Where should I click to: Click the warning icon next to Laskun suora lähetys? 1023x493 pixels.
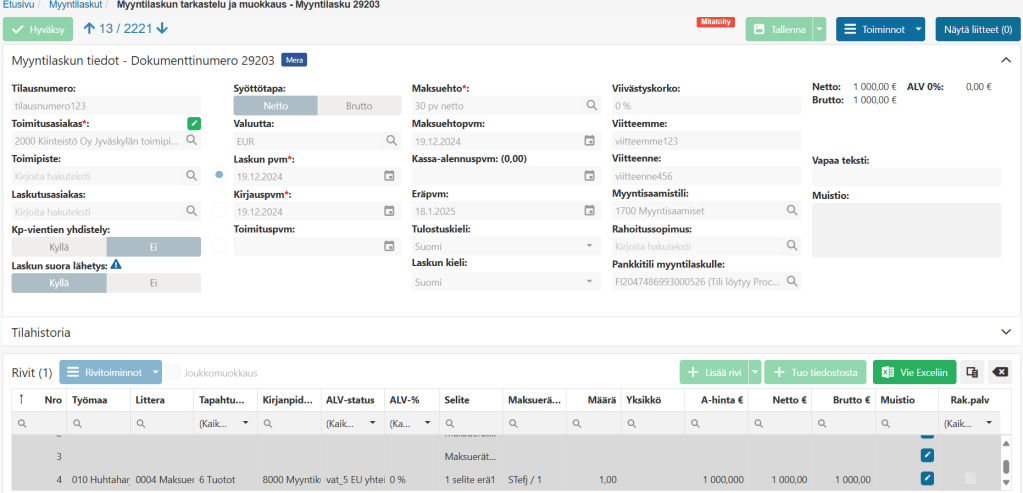116,265
